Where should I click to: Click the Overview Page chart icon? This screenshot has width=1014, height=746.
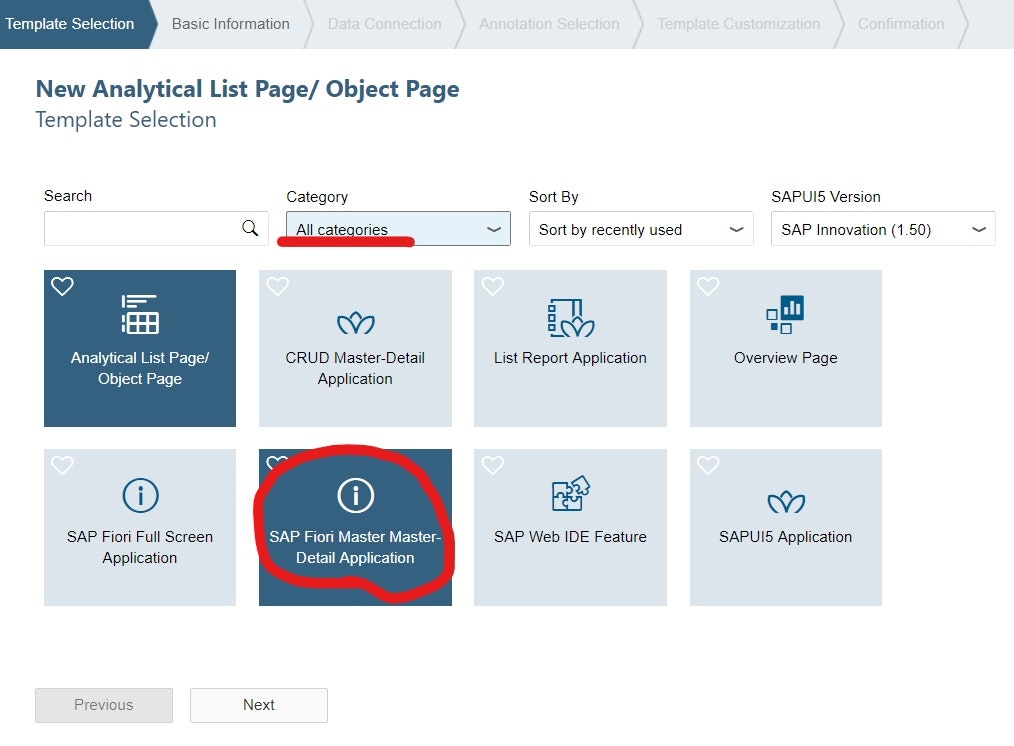click(x=786, y=314)
